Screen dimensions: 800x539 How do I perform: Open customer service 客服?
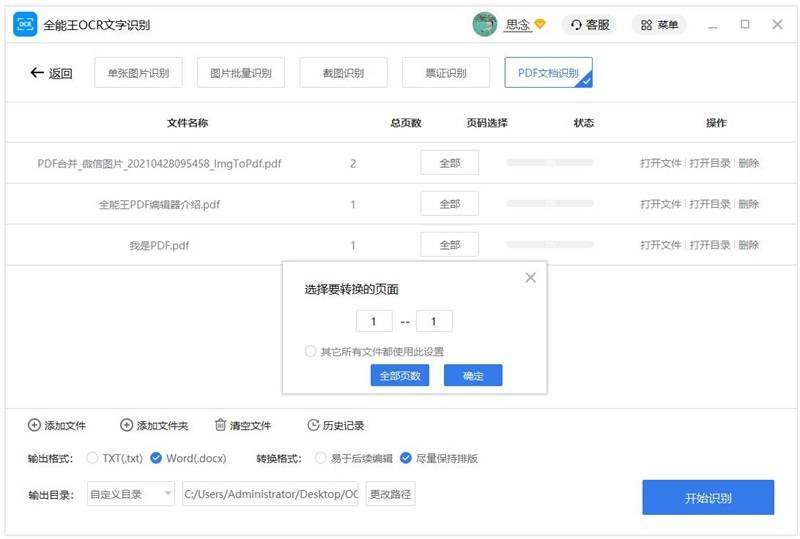(x=590, y=24)
